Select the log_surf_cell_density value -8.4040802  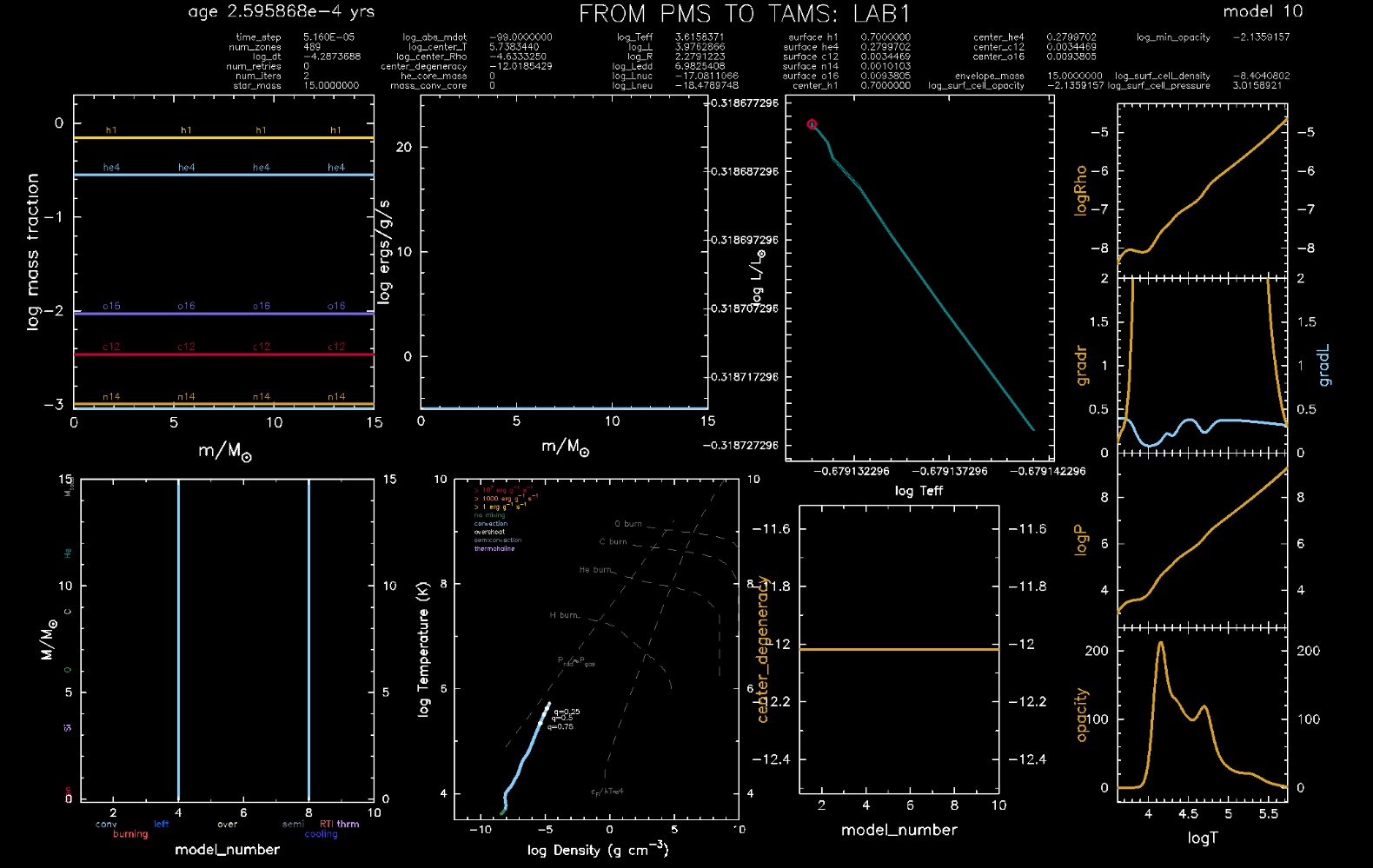(1261, 76)
